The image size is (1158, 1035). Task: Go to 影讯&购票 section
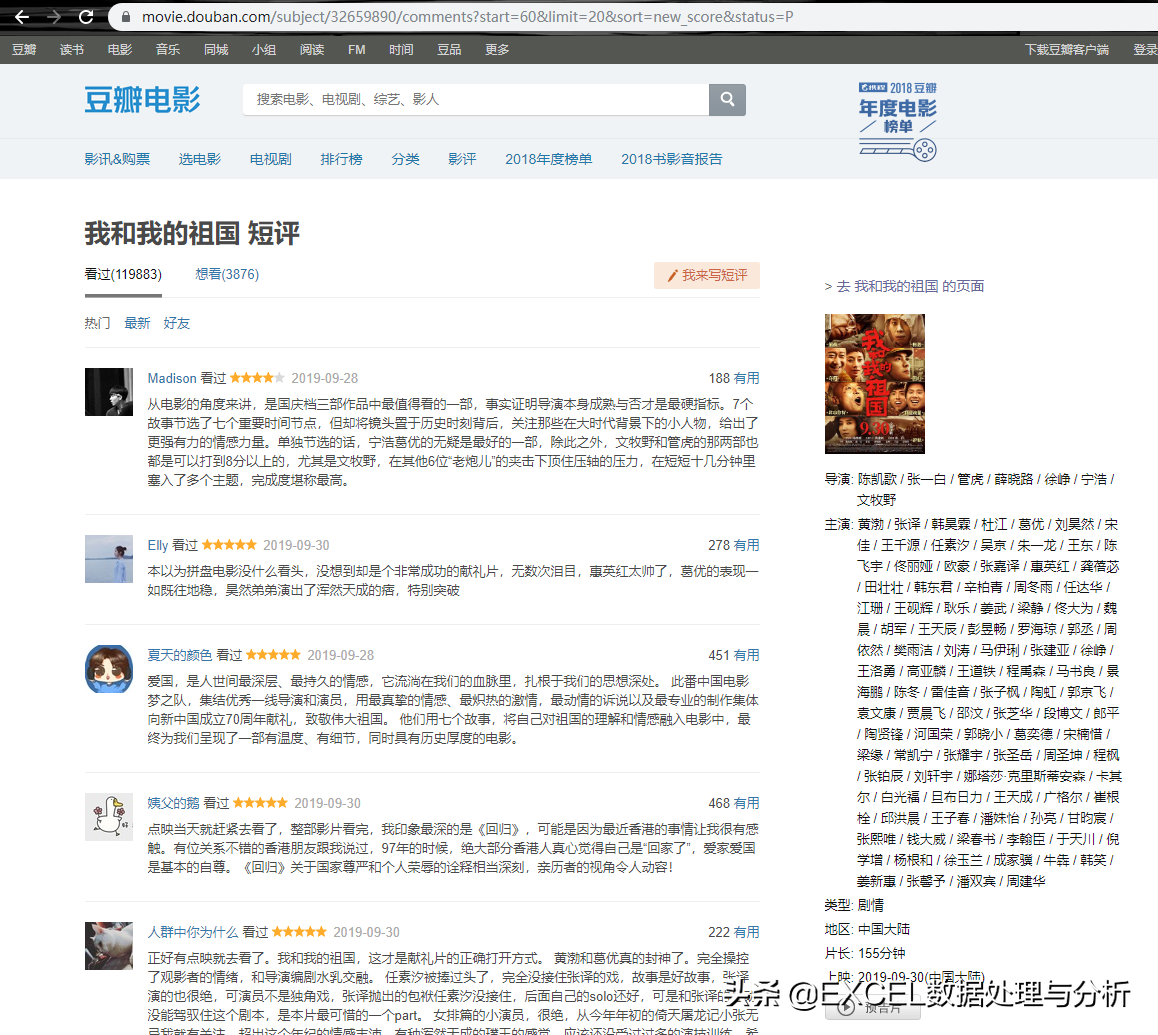click(117, 159)
